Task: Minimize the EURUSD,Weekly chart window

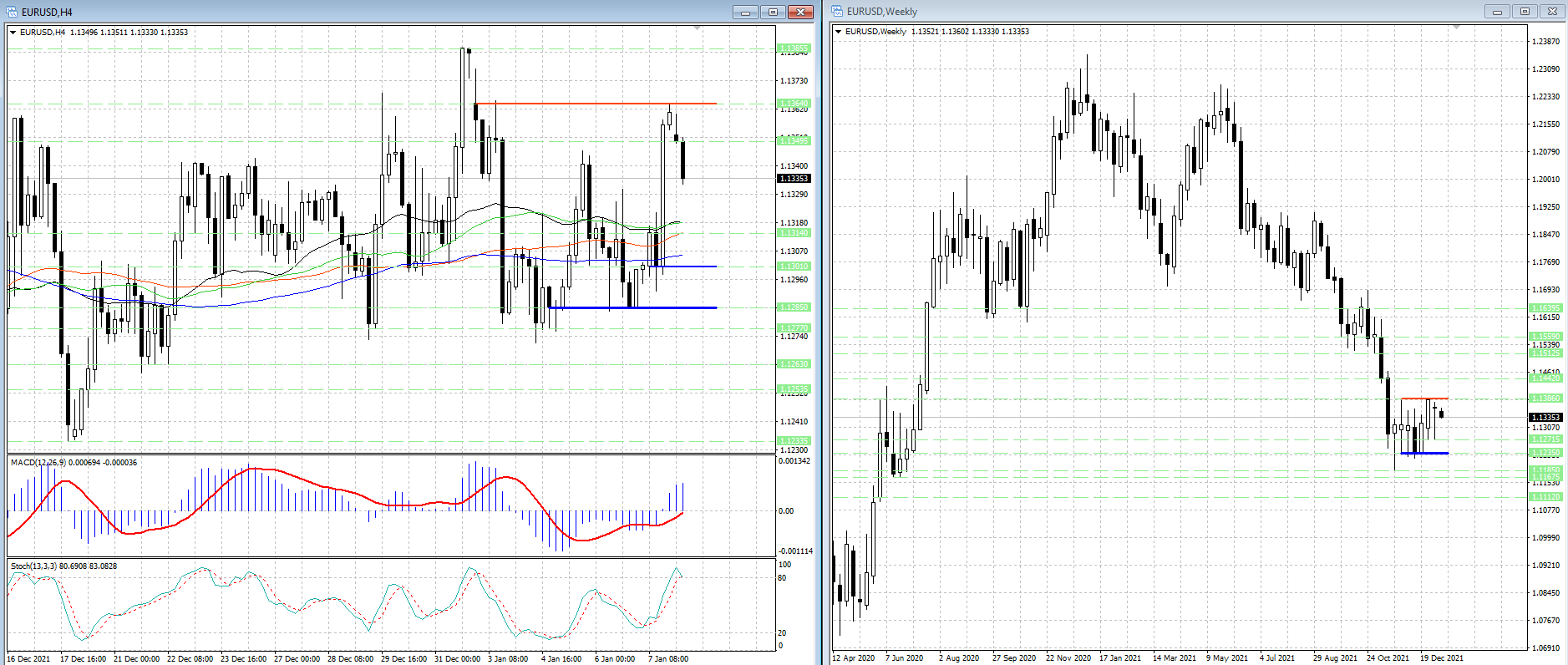Action: coord(1497,12)
